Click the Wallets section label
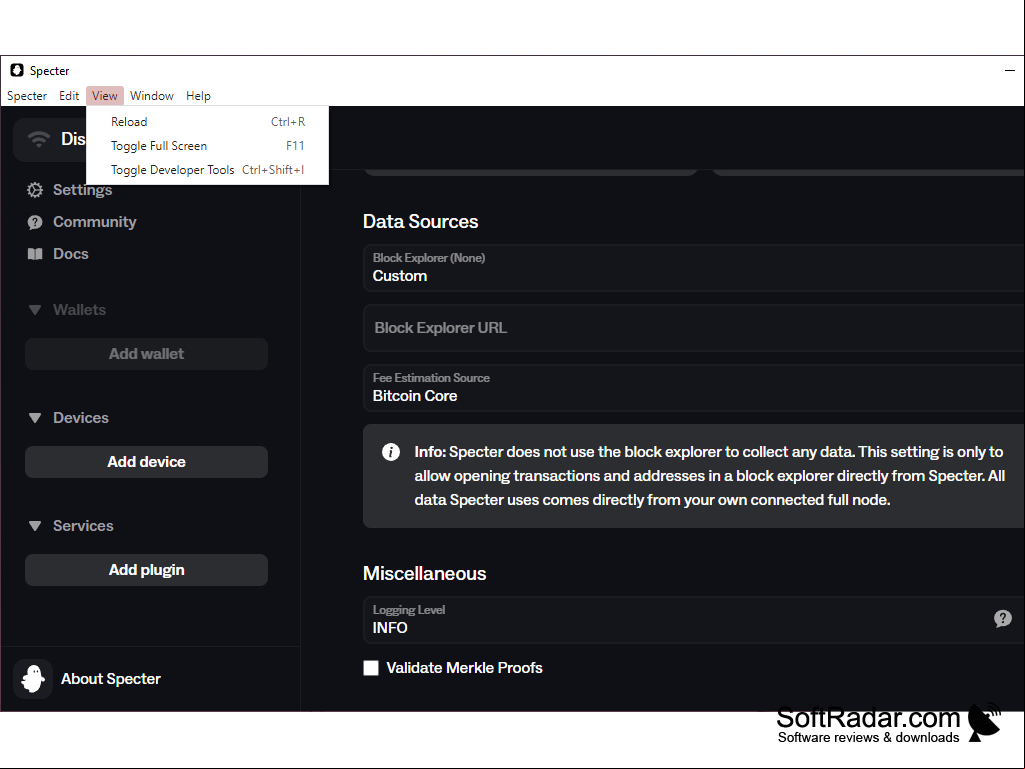 (x=79, y=310)
